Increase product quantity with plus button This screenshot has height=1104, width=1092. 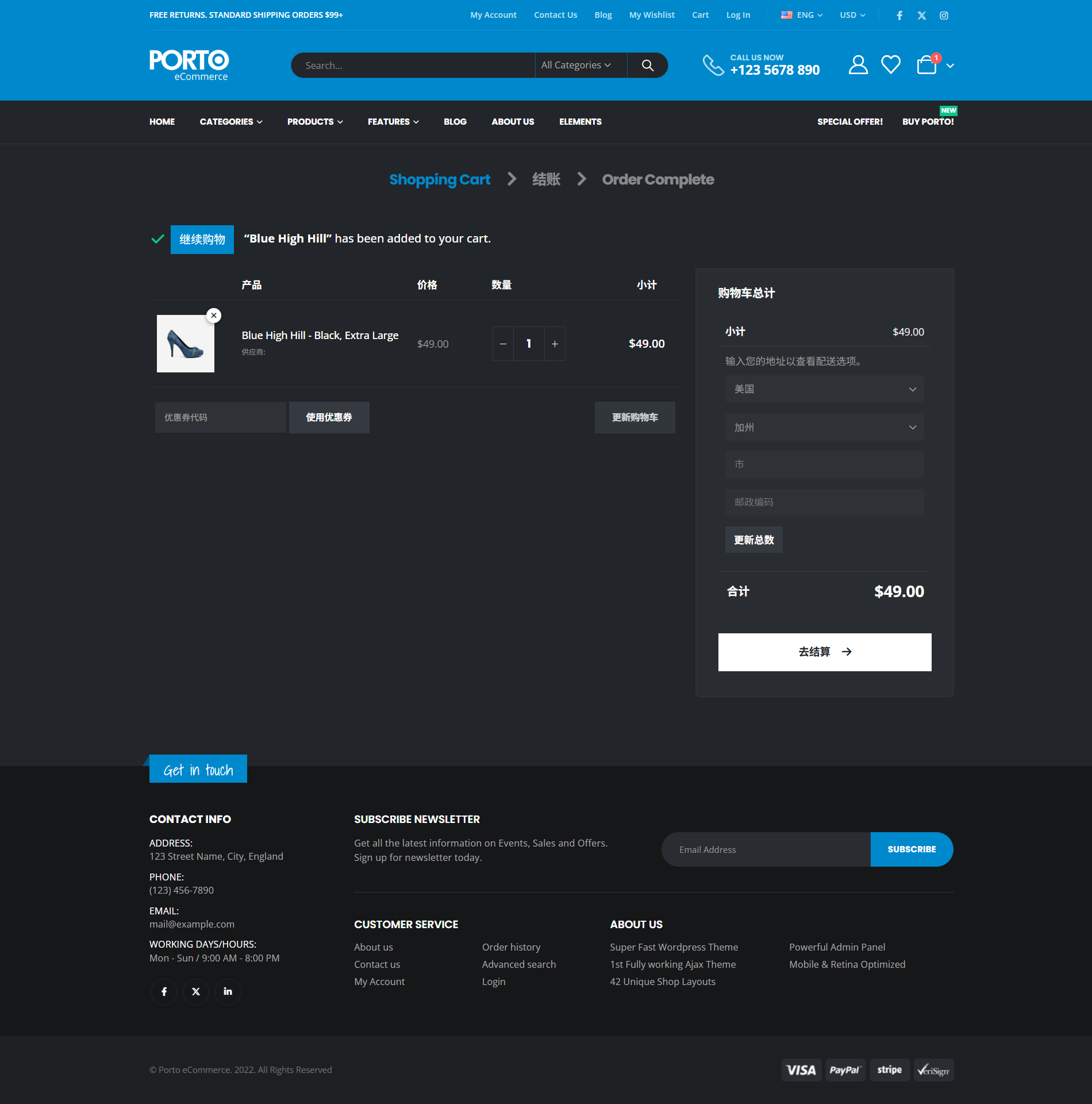click(x=555, y=344)
